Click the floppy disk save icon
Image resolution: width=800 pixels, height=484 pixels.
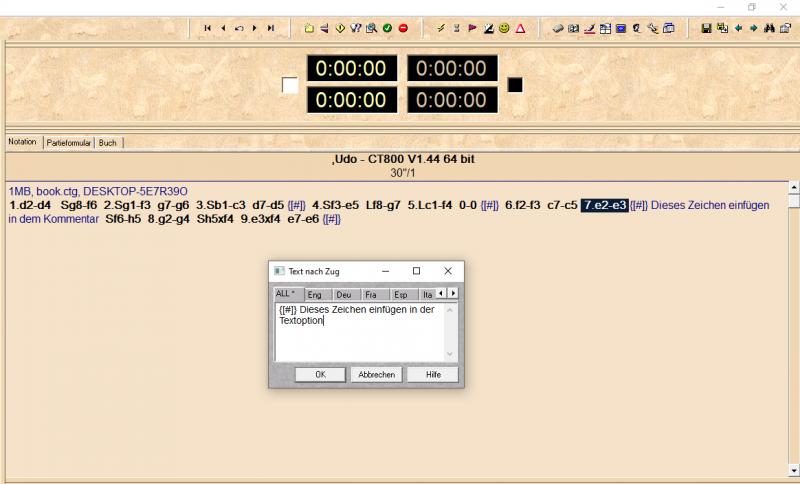pos(706,28)
